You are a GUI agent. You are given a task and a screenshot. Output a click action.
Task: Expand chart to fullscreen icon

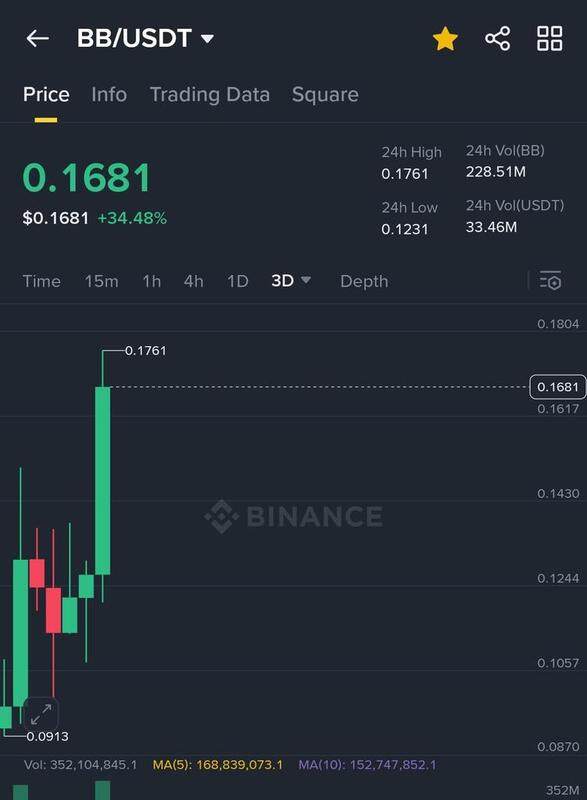[41, 714]
